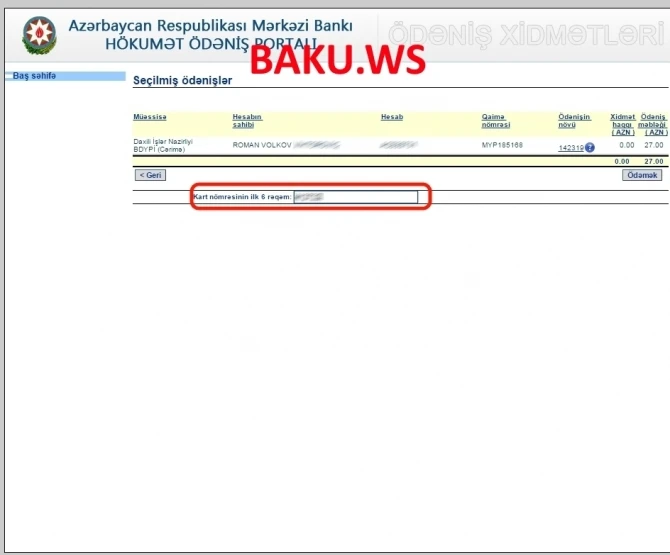Viewport: 670px width, 555px height.
Task: Click the blue help question mark icon
Action: coord(590,147)
